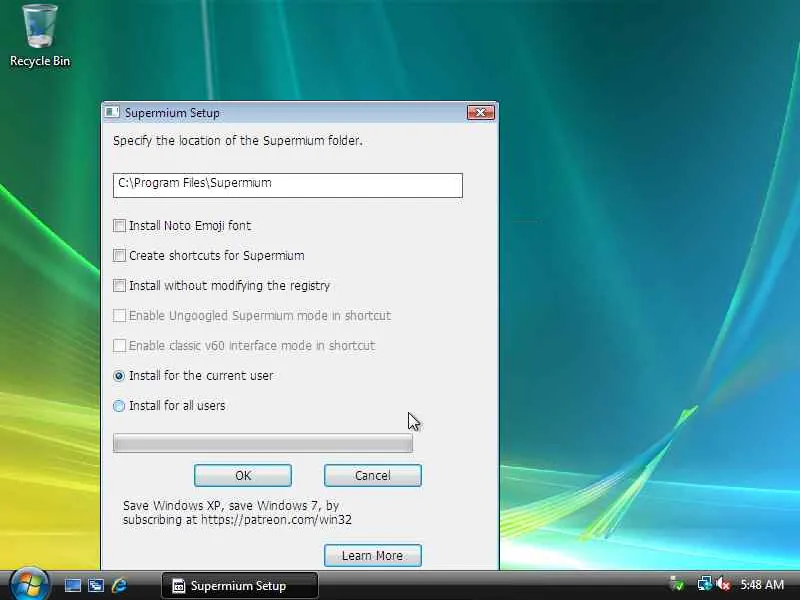Click the Supermium folder path field

tap(288, 185)
